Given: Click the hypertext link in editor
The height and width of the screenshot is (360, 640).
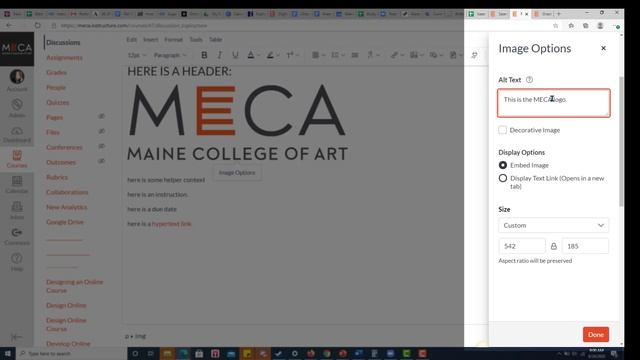Looking at the screenshot, I should pos(171,224).
